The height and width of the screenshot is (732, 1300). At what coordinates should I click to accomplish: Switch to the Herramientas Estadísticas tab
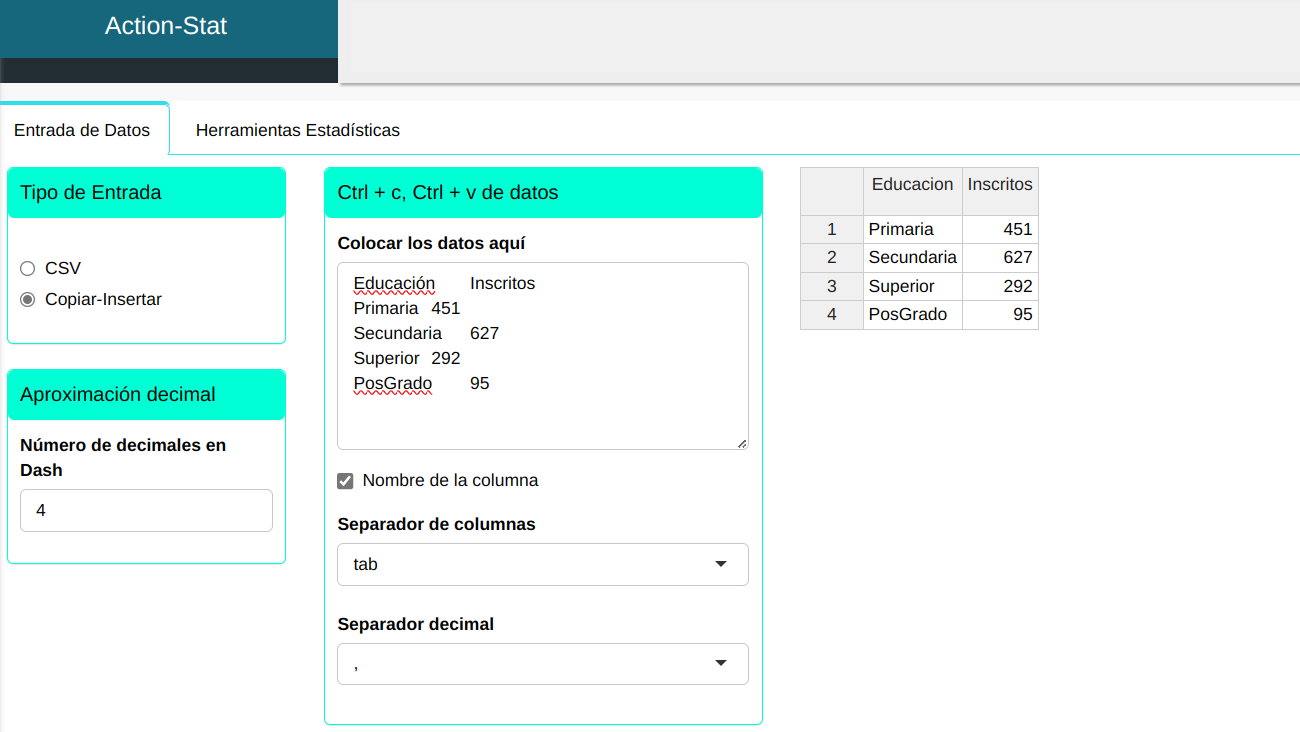(x=297, y=130)
